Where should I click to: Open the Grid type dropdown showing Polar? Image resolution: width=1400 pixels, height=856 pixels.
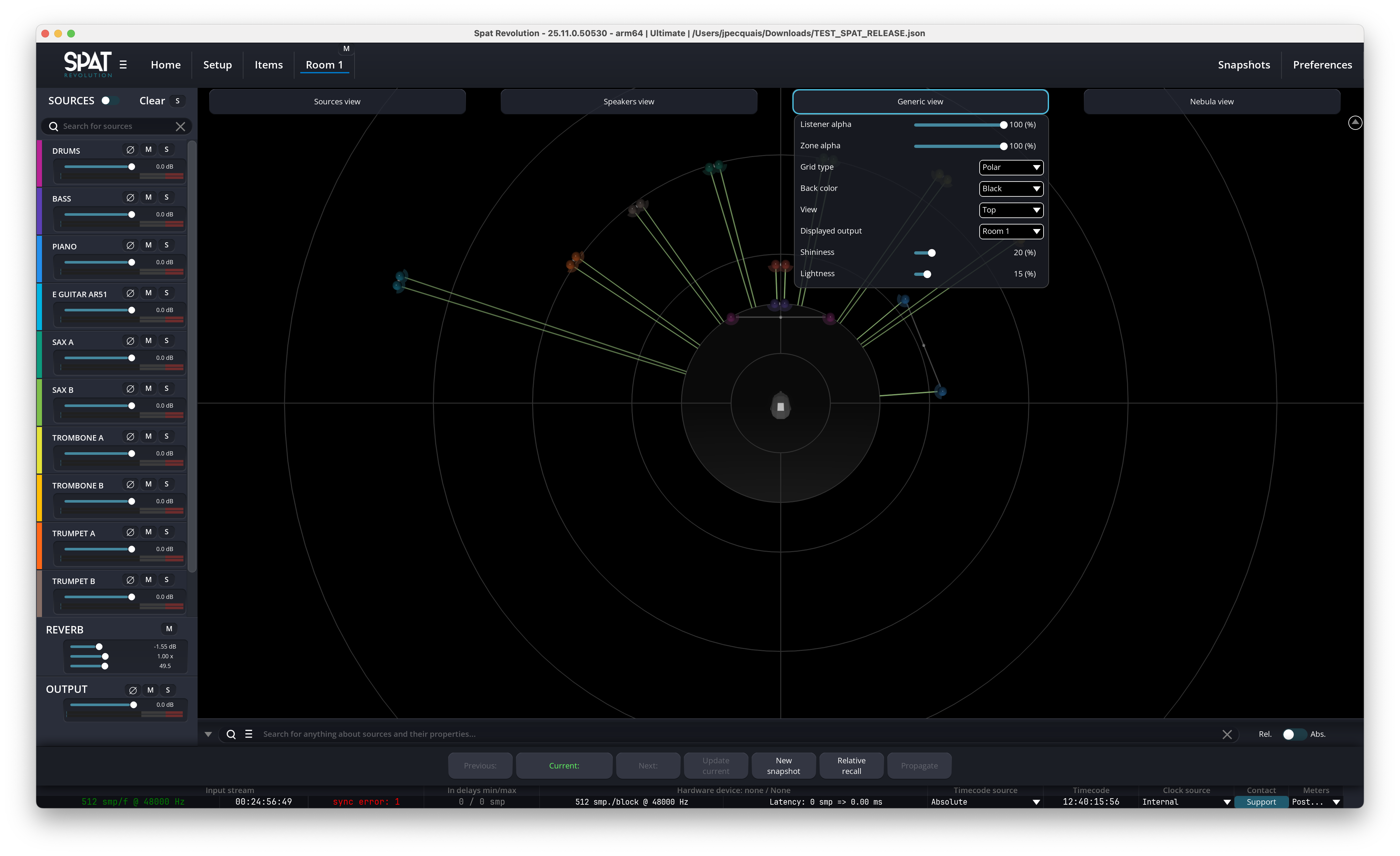pos(1011,167)
